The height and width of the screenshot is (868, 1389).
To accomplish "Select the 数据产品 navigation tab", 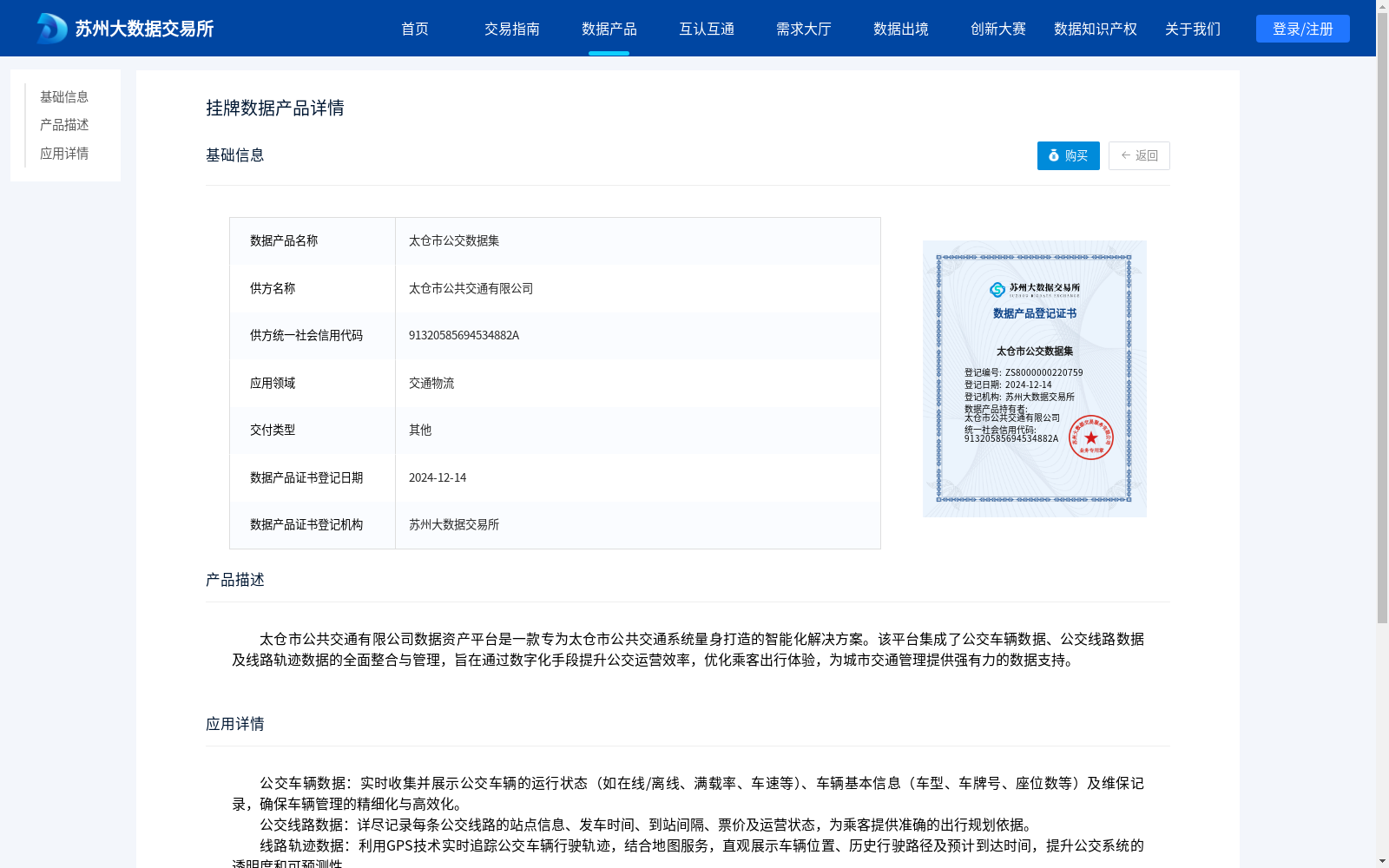I will coord(609,29).
